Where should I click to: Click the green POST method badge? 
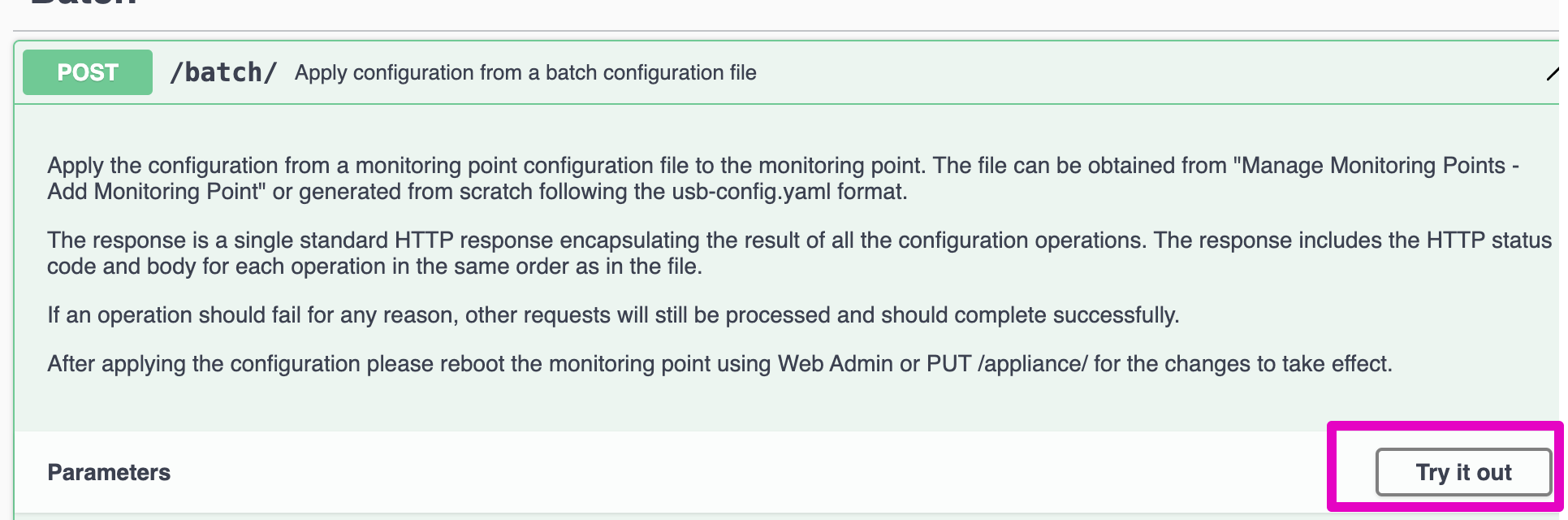tap(88, 72)
